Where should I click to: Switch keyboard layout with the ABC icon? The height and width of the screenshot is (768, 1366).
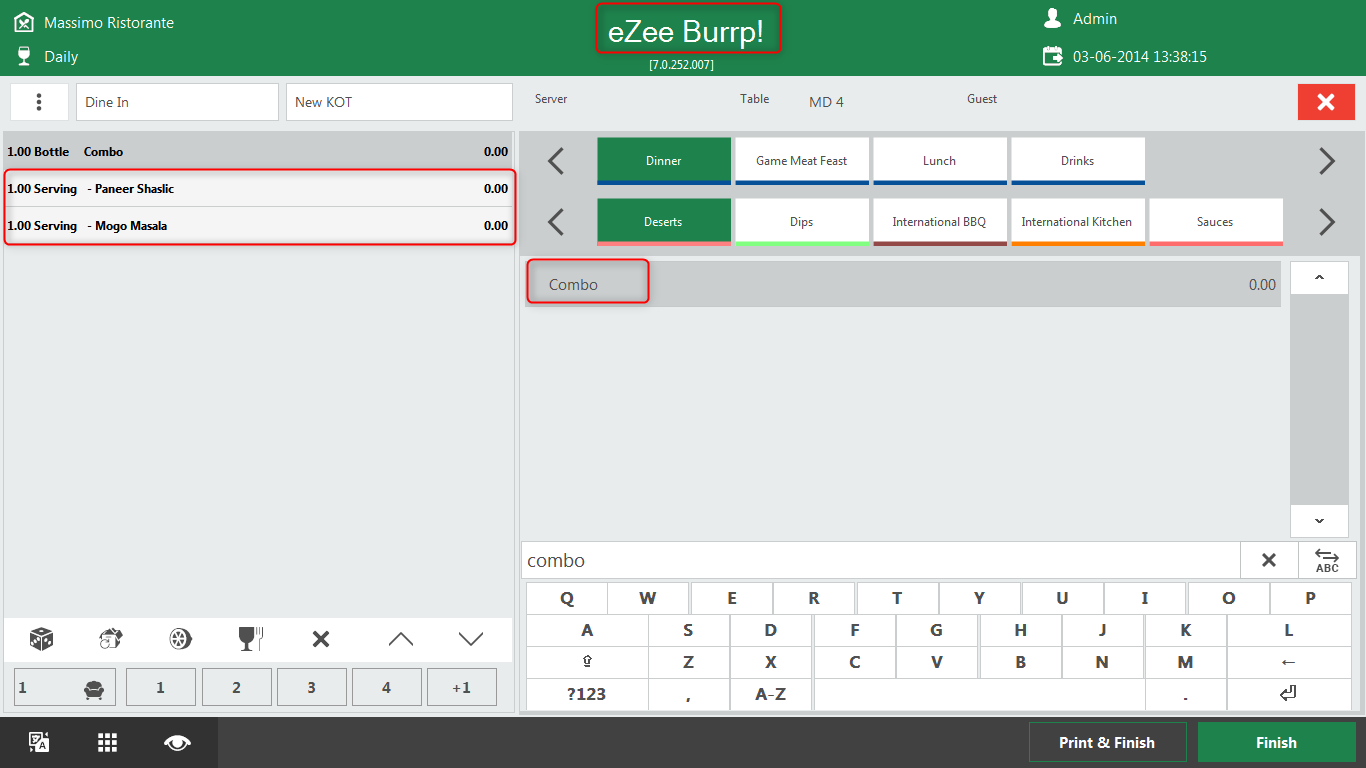pyautogui.click(x=1327, y=560)
